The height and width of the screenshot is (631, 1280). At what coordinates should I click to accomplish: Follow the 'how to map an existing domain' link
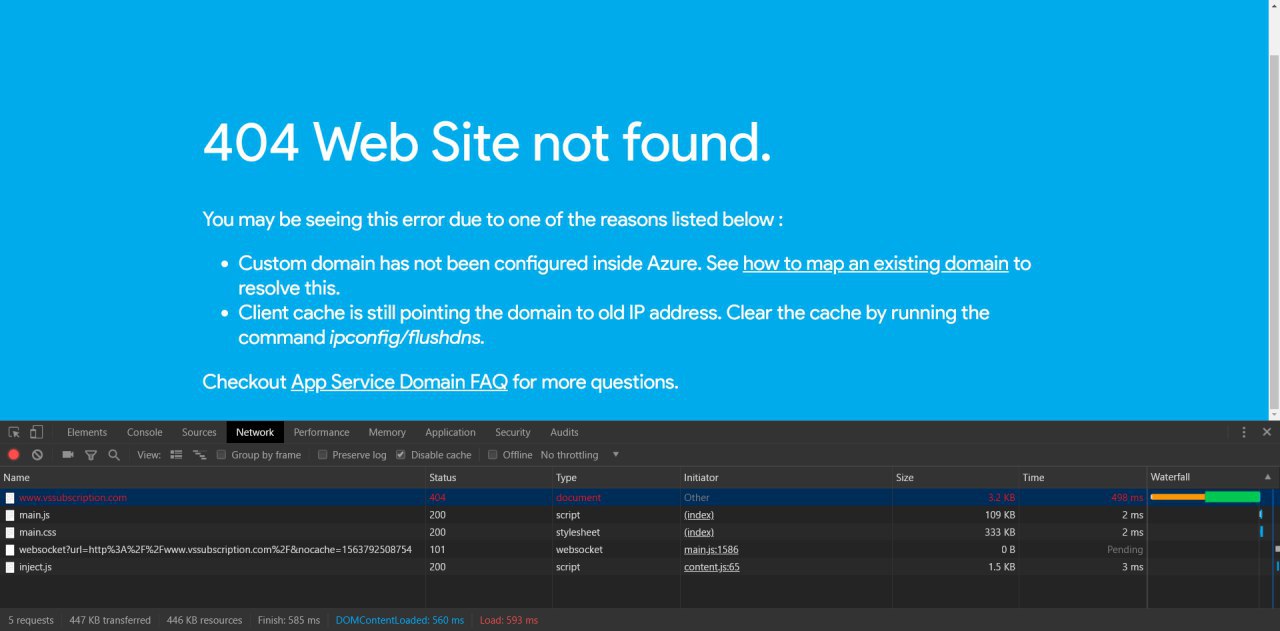tap(875, 264)
